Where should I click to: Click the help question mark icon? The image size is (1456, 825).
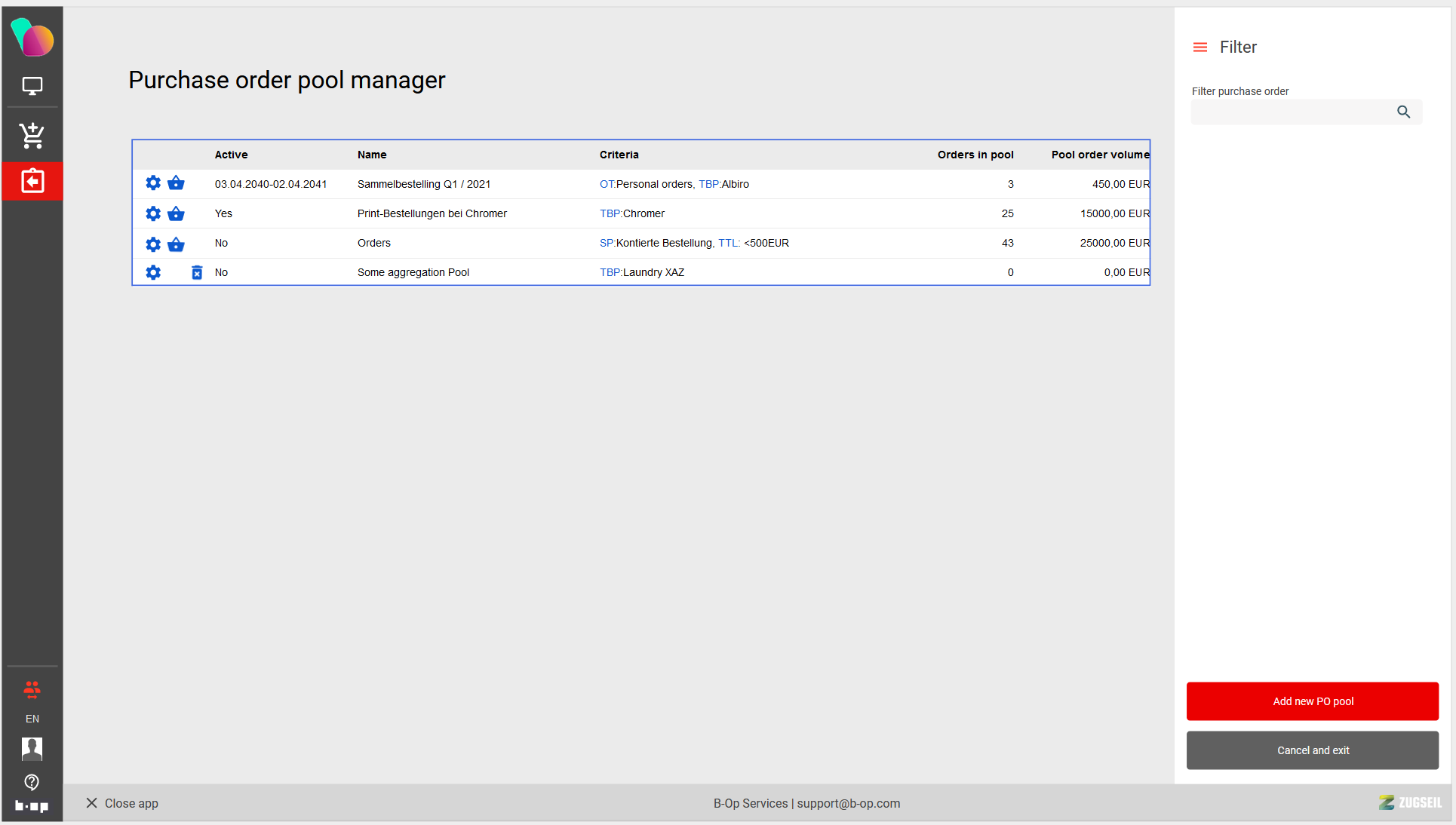(x=32, y=781)
